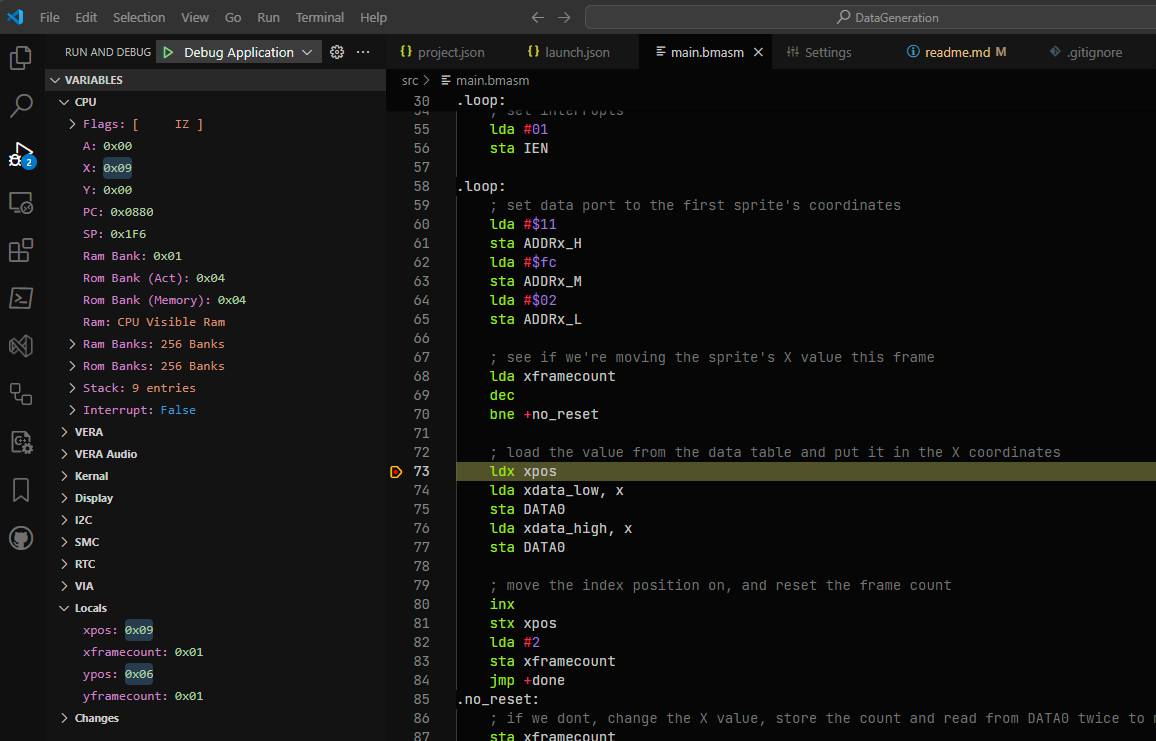Expand the Kernal group

coord(64,476)
